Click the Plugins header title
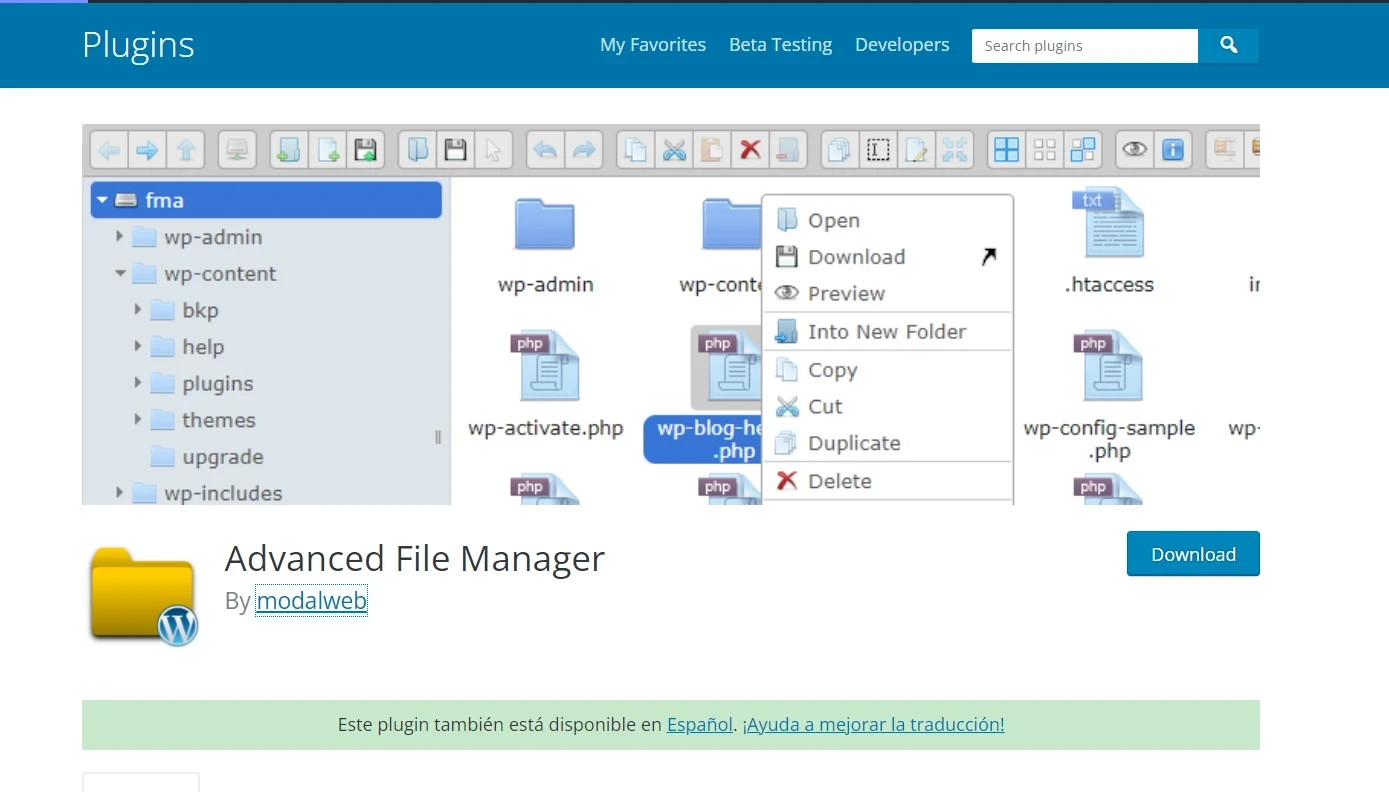1389x792 pixels. pos(138,45)
